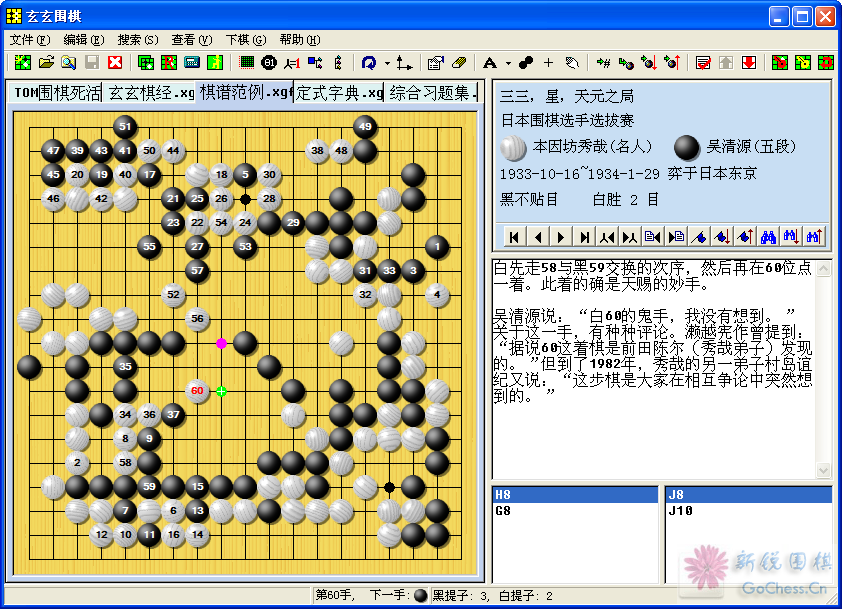Switch to the 定式字典 tab
The image size is (842, 609).
pos(339,93)
